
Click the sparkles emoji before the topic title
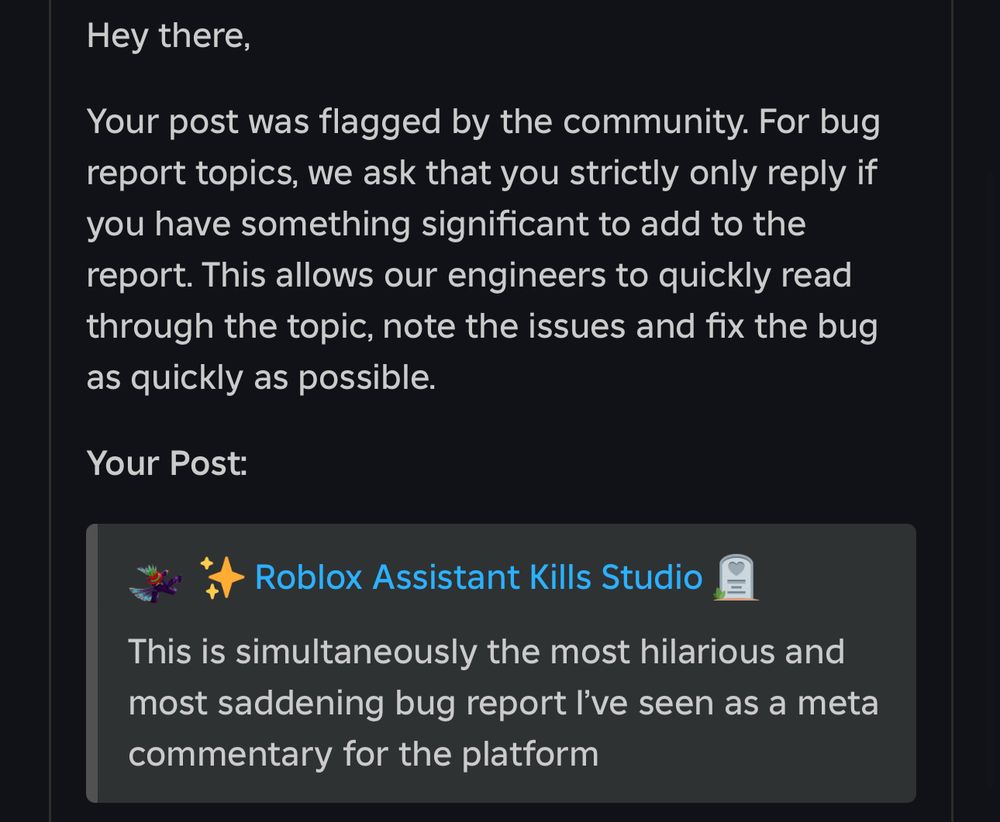tap(221, 577)
